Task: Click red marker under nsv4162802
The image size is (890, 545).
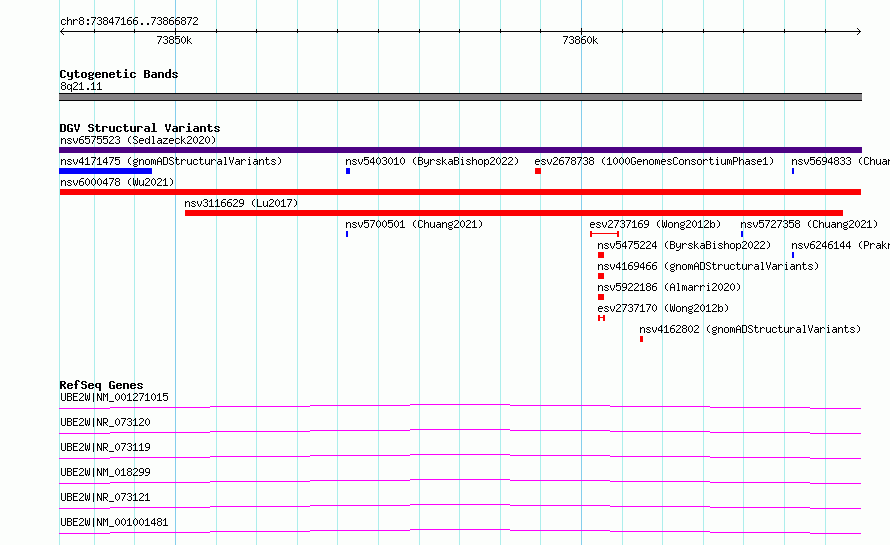Action: click(641, 339)
